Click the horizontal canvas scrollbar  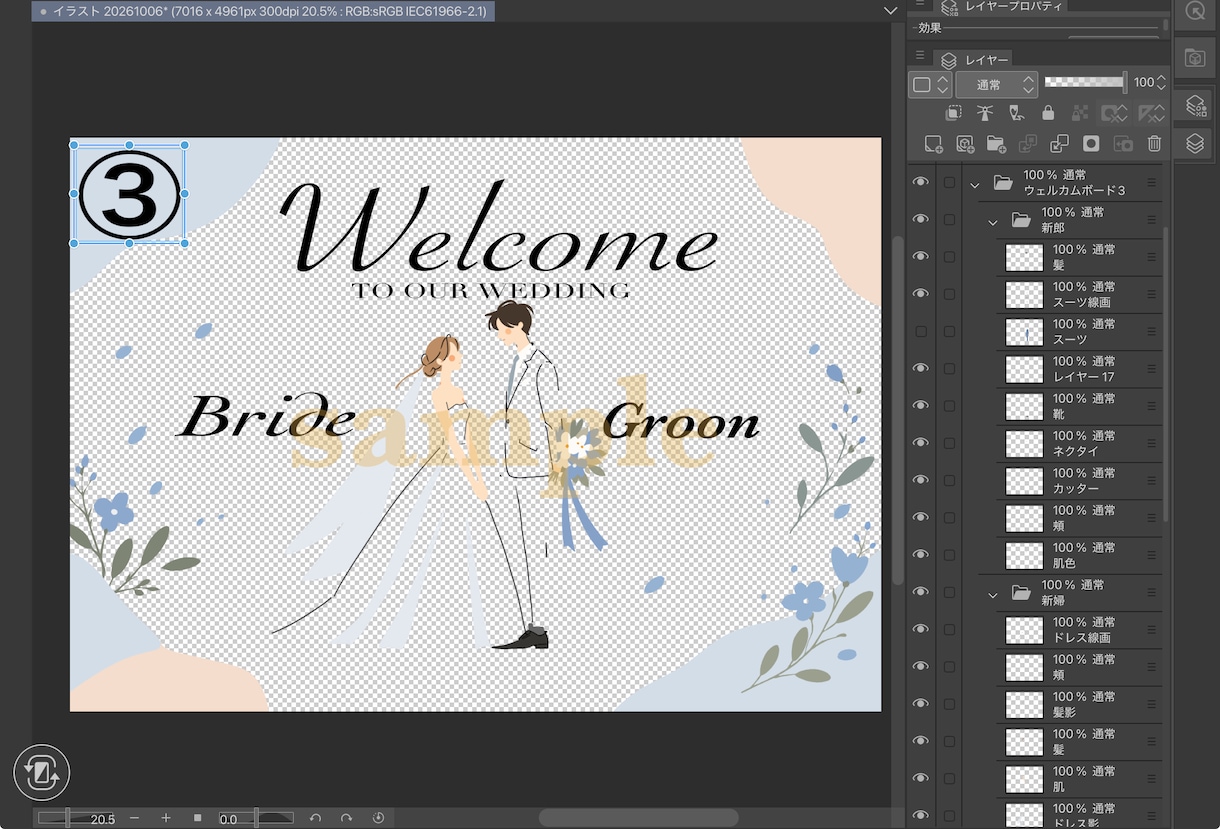point(638,818)
